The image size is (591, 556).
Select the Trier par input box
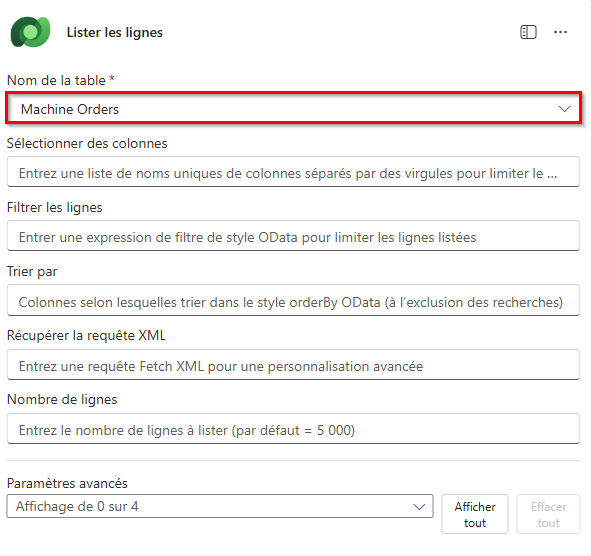[x=293, y=300]
